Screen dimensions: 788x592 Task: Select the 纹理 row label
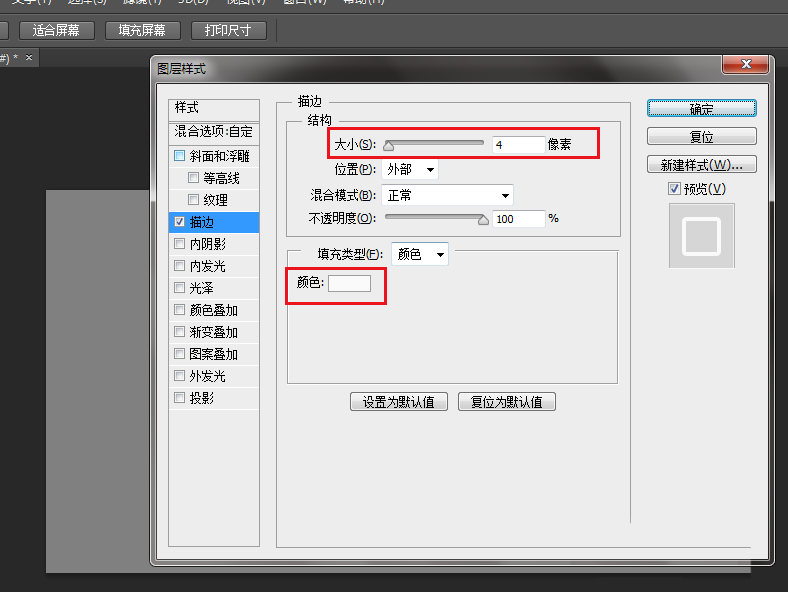pos(216,200)
